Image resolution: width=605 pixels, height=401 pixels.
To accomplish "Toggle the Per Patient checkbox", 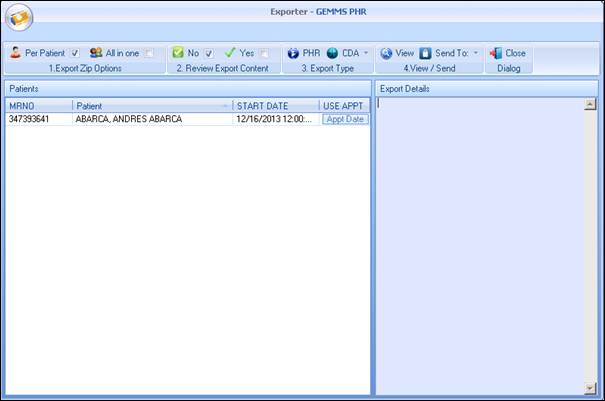I will pos(75,53).
